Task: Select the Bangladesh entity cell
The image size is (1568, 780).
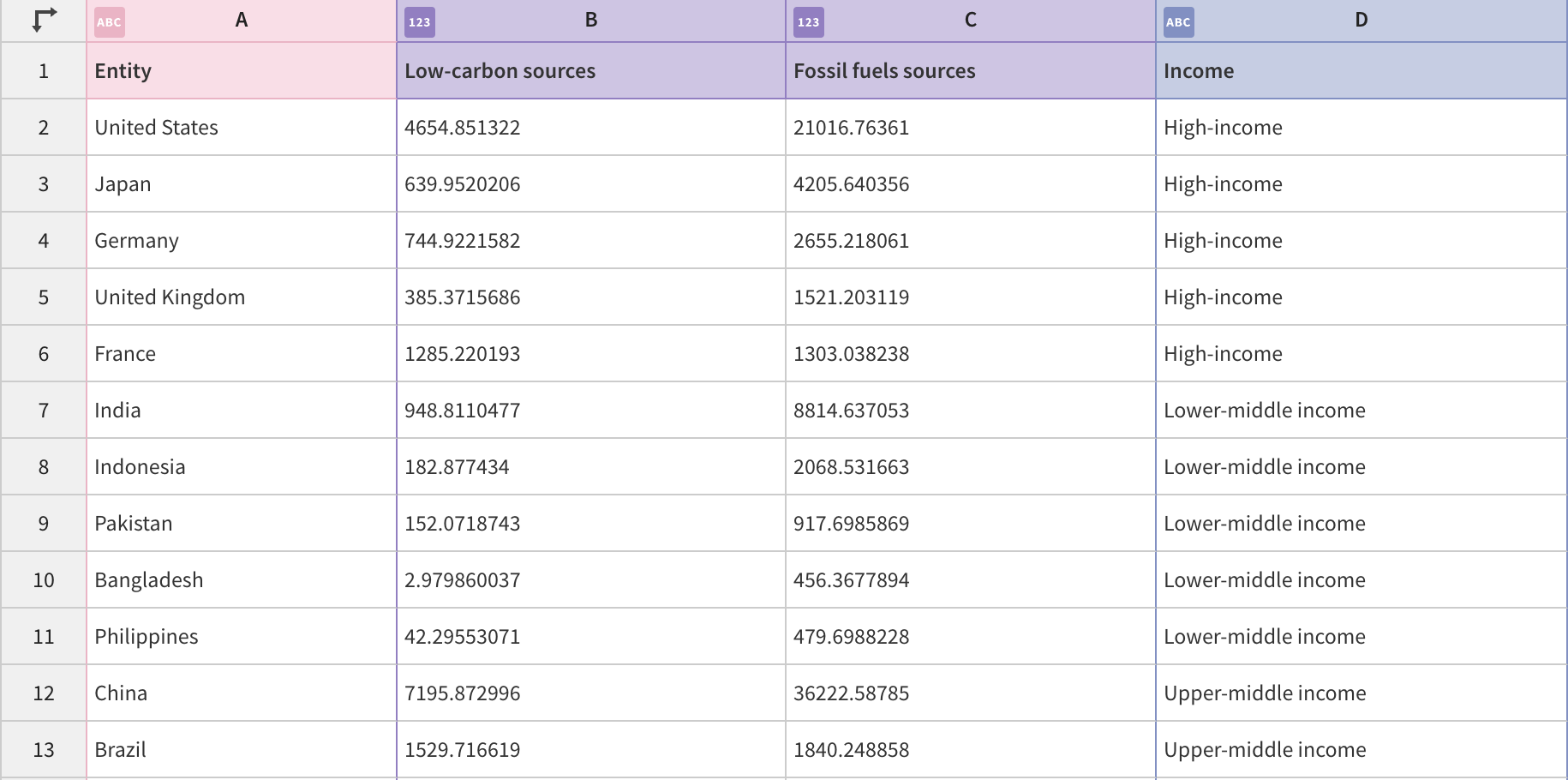Action: click(242, 579)
